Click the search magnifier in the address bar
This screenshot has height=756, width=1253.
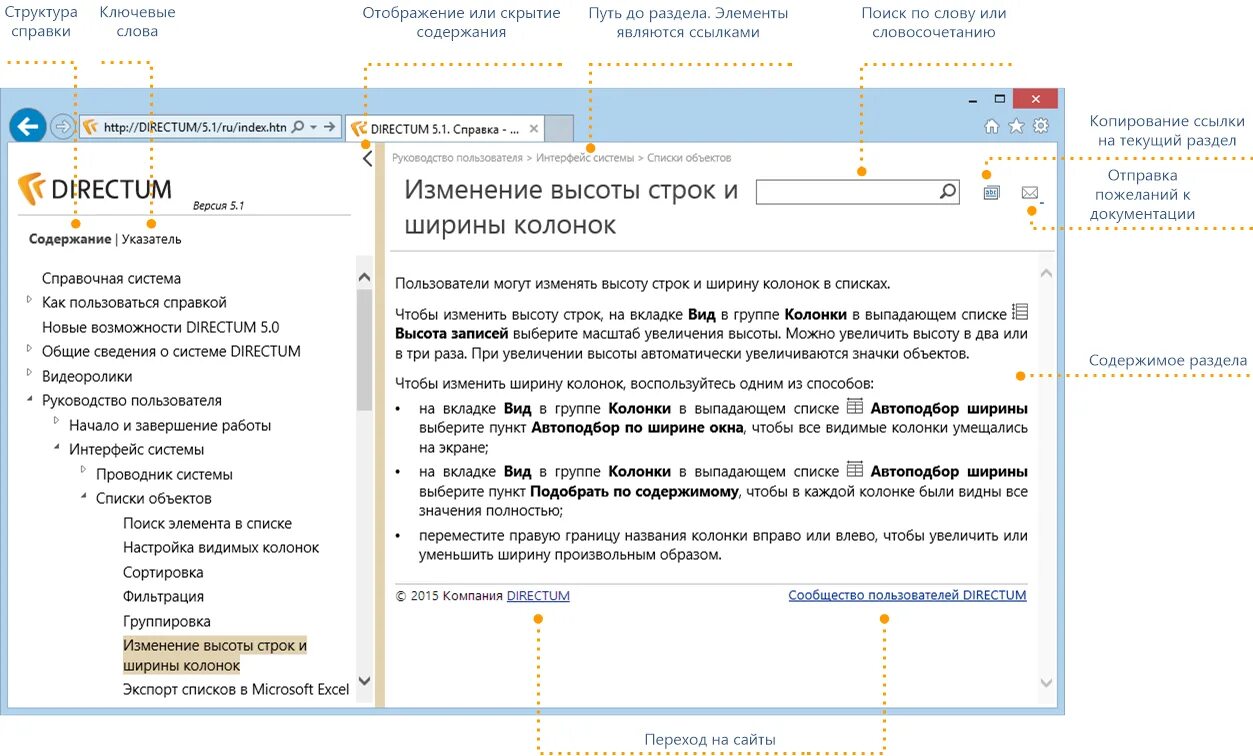point(297,127)
